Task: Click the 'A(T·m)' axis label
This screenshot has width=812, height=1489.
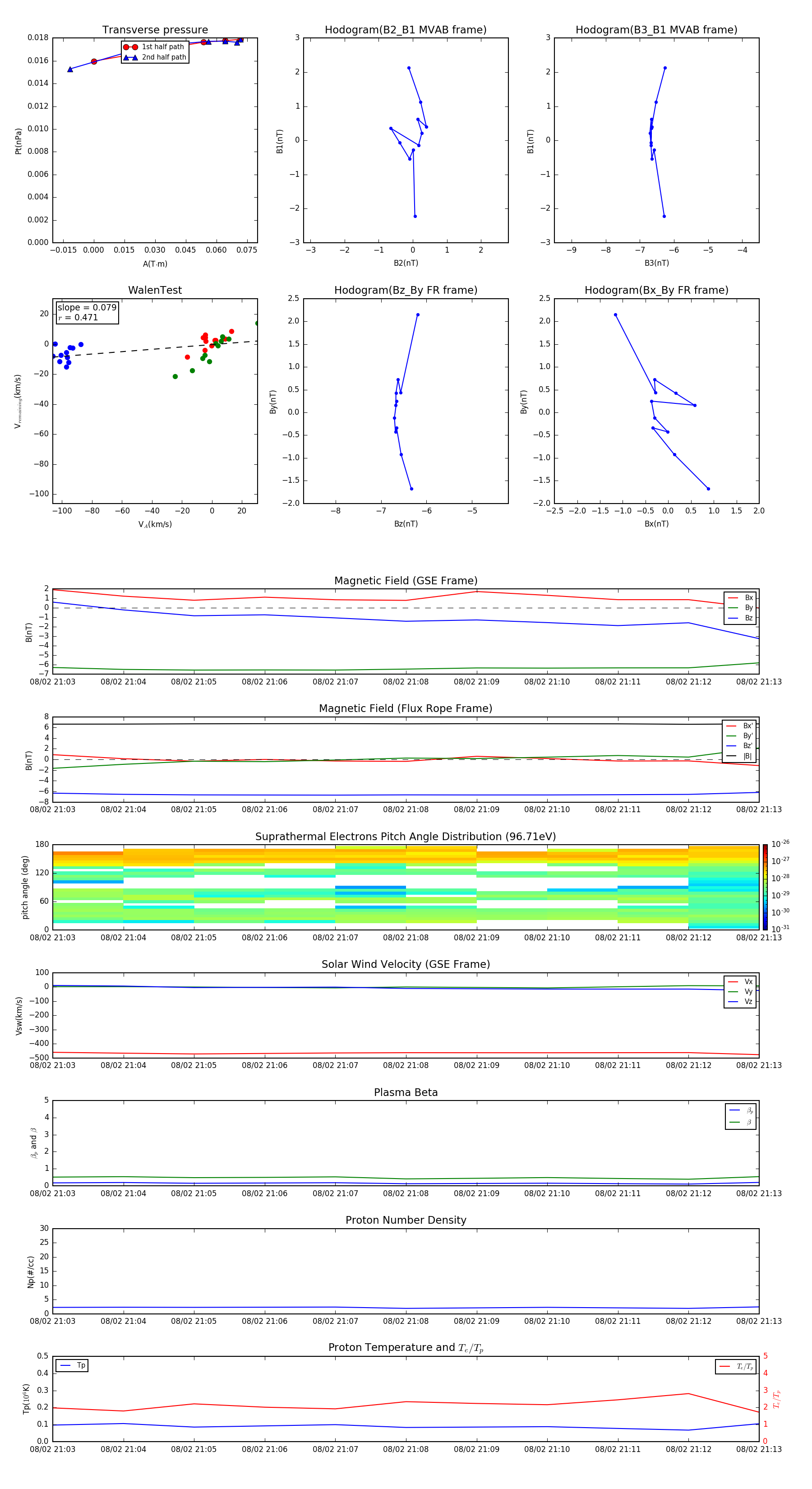Action: click(x=155, y=264)
